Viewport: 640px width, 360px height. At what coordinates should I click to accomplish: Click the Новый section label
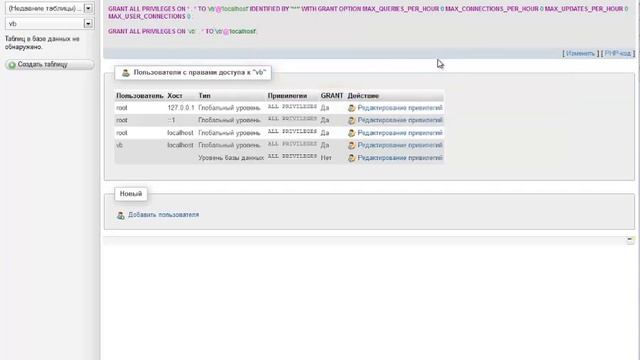[x=131, y=193]
